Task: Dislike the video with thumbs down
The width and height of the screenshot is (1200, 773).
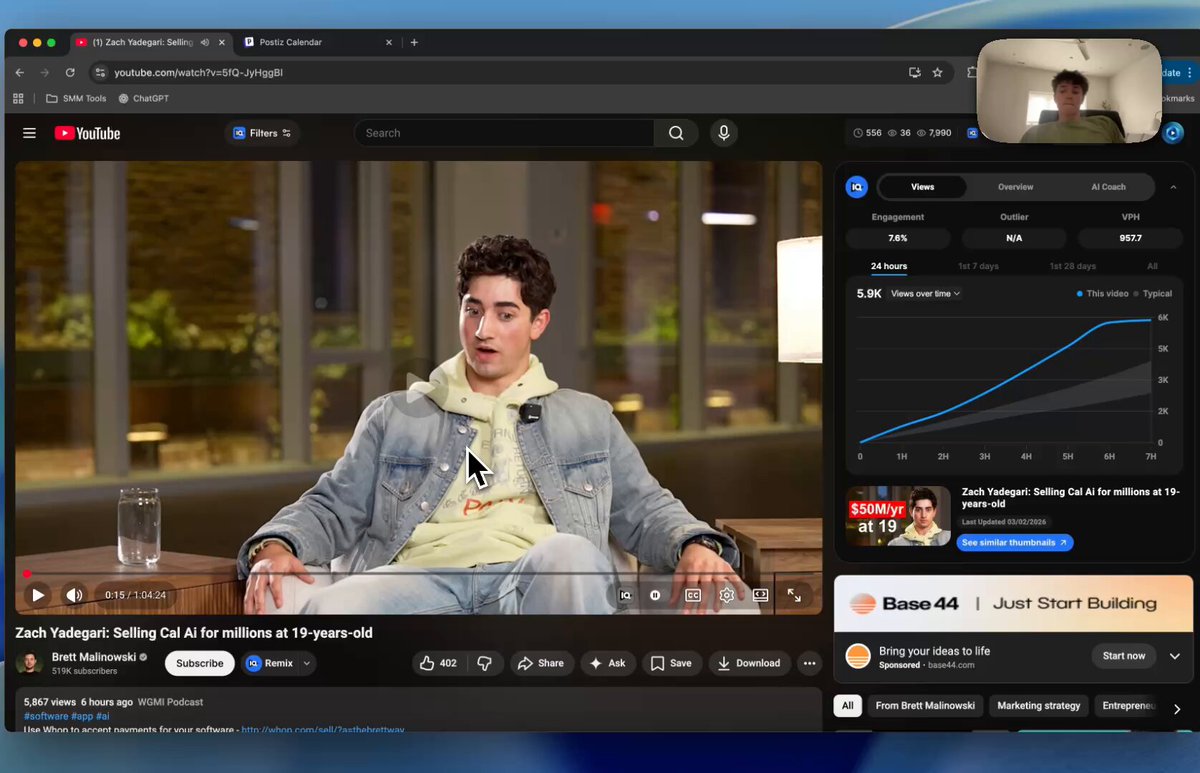Action: coord(484,663)
